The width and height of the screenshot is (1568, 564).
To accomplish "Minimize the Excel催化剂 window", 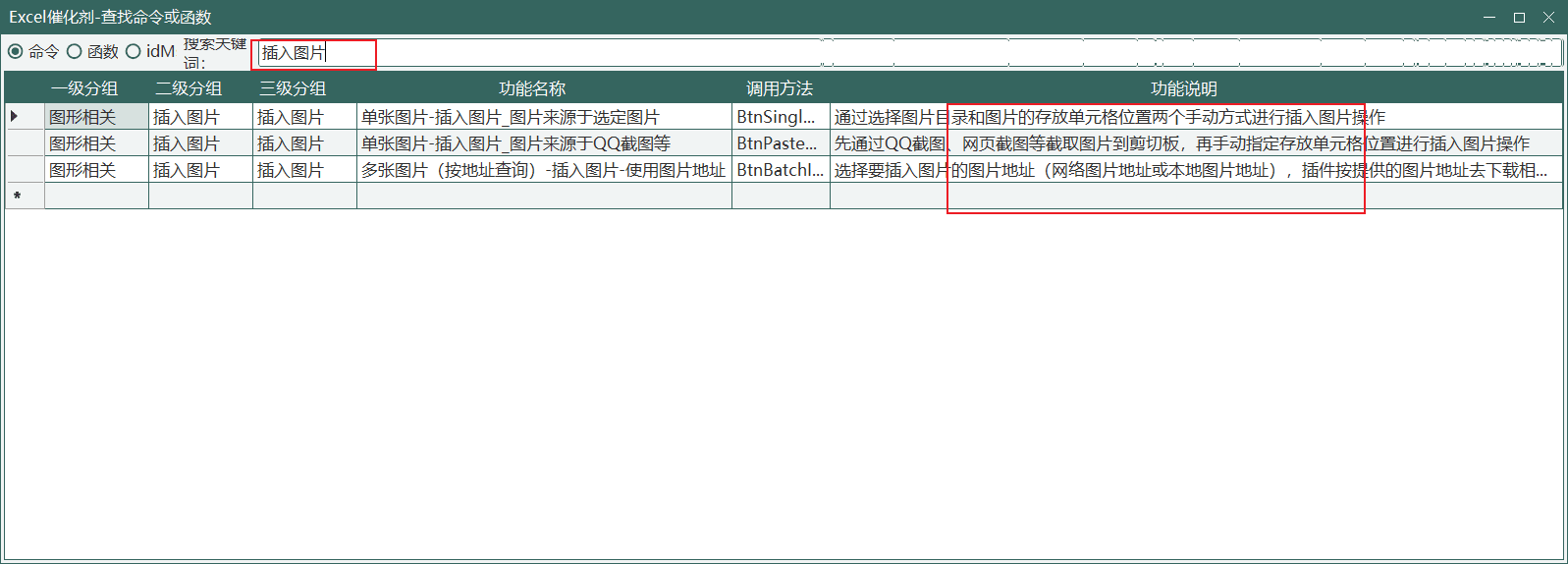I will (x=1489, y=17).
